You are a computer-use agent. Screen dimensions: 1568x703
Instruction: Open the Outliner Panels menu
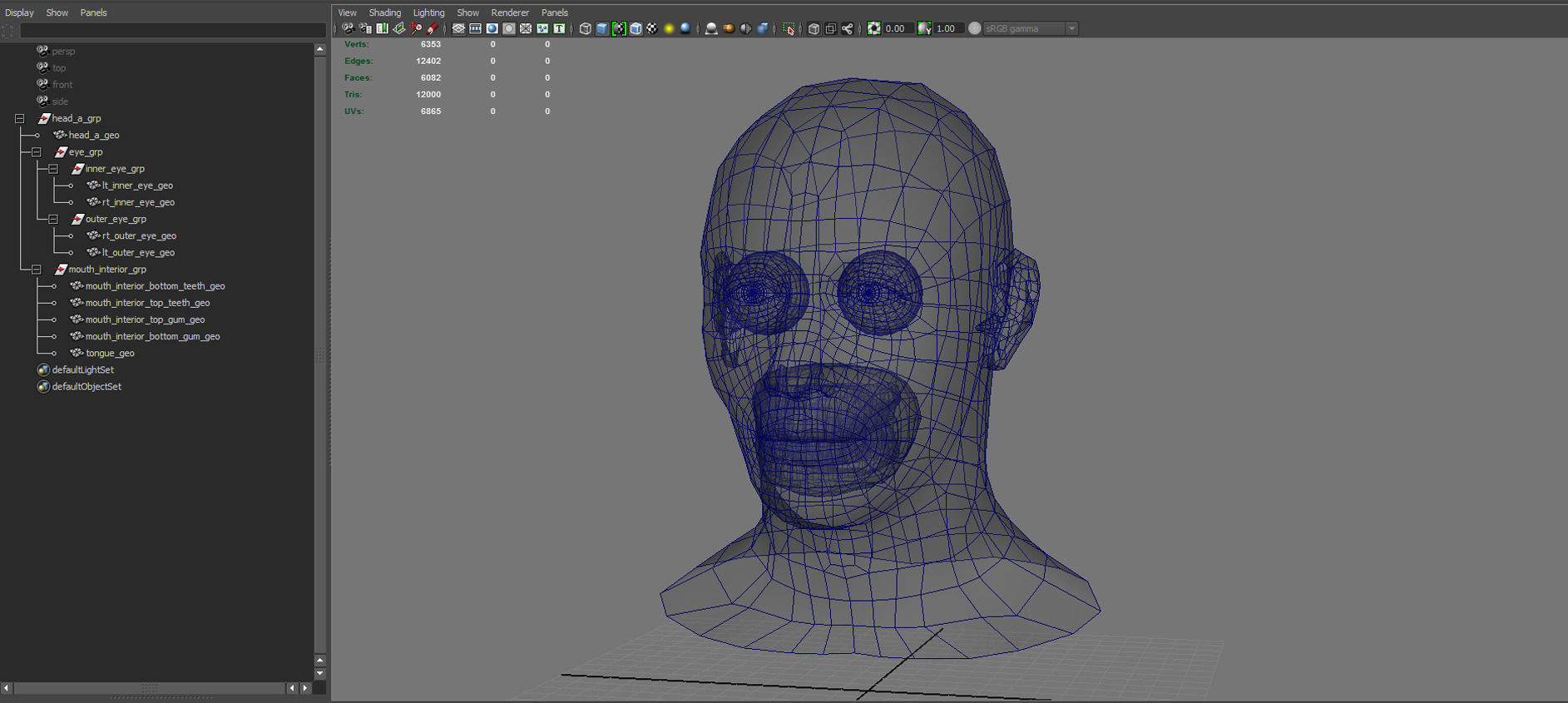click(x=93, y=12)
